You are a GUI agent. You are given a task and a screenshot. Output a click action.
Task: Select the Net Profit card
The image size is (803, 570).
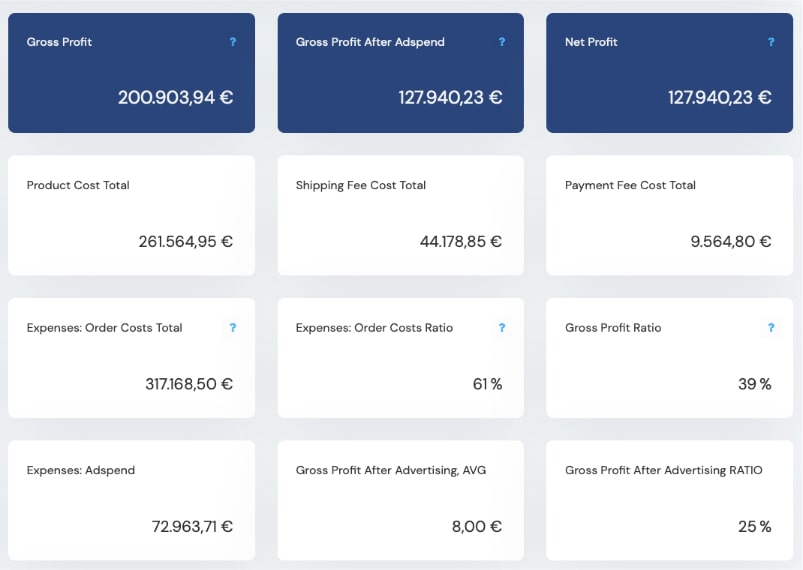(x=669, y=73)
